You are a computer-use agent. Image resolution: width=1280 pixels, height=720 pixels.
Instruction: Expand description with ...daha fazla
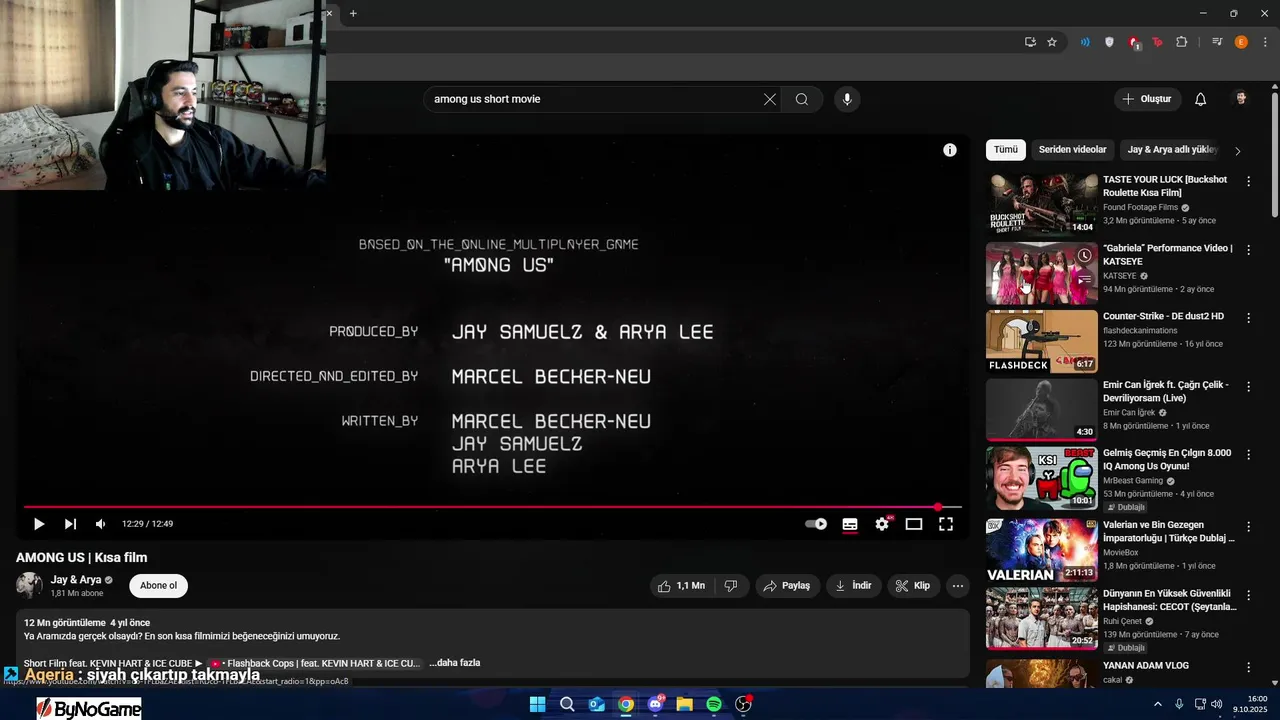point(454,663)
